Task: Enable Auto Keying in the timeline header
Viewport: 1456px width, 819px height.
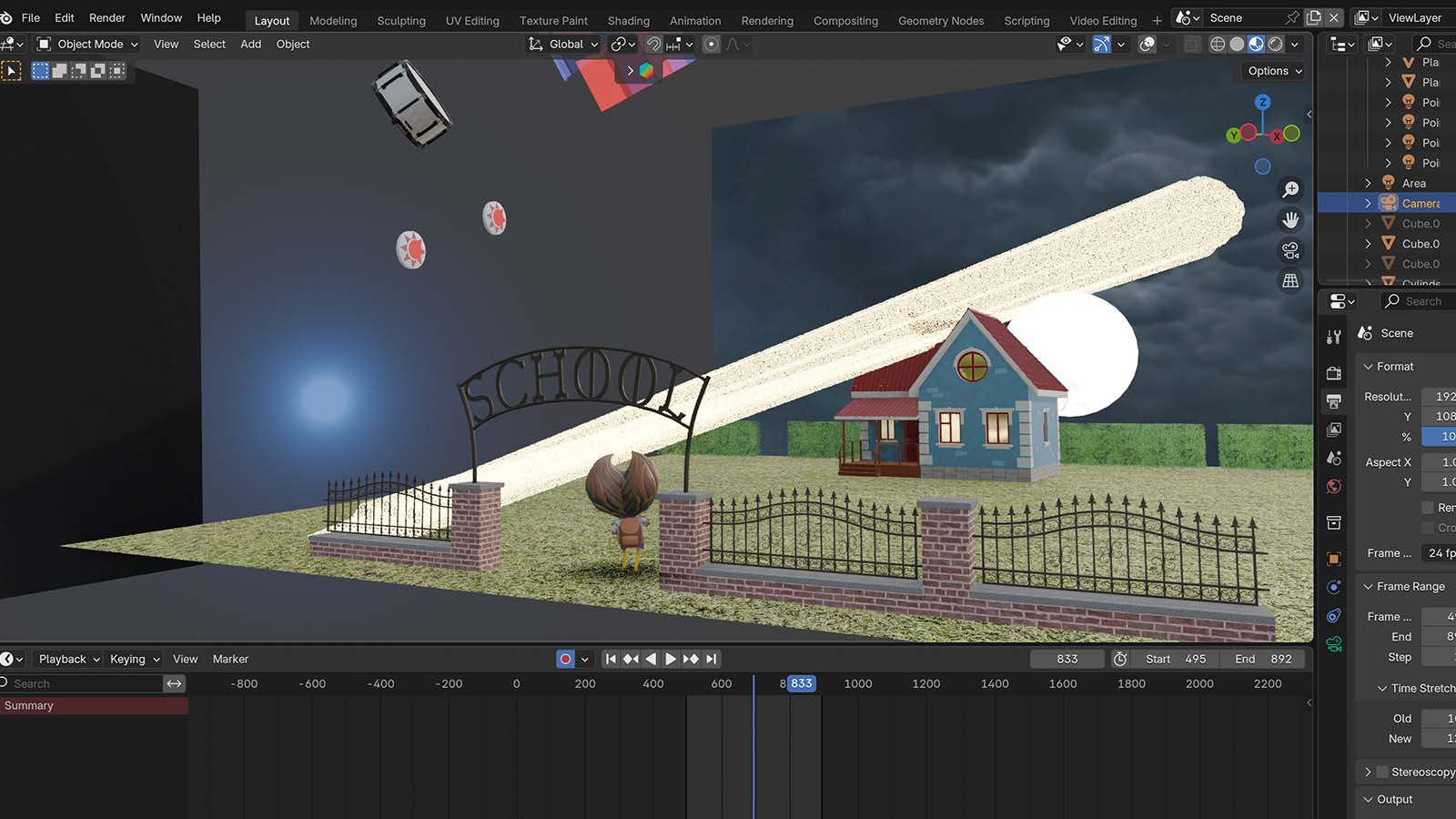Action: pyautogui.click(x=563, y=658)
